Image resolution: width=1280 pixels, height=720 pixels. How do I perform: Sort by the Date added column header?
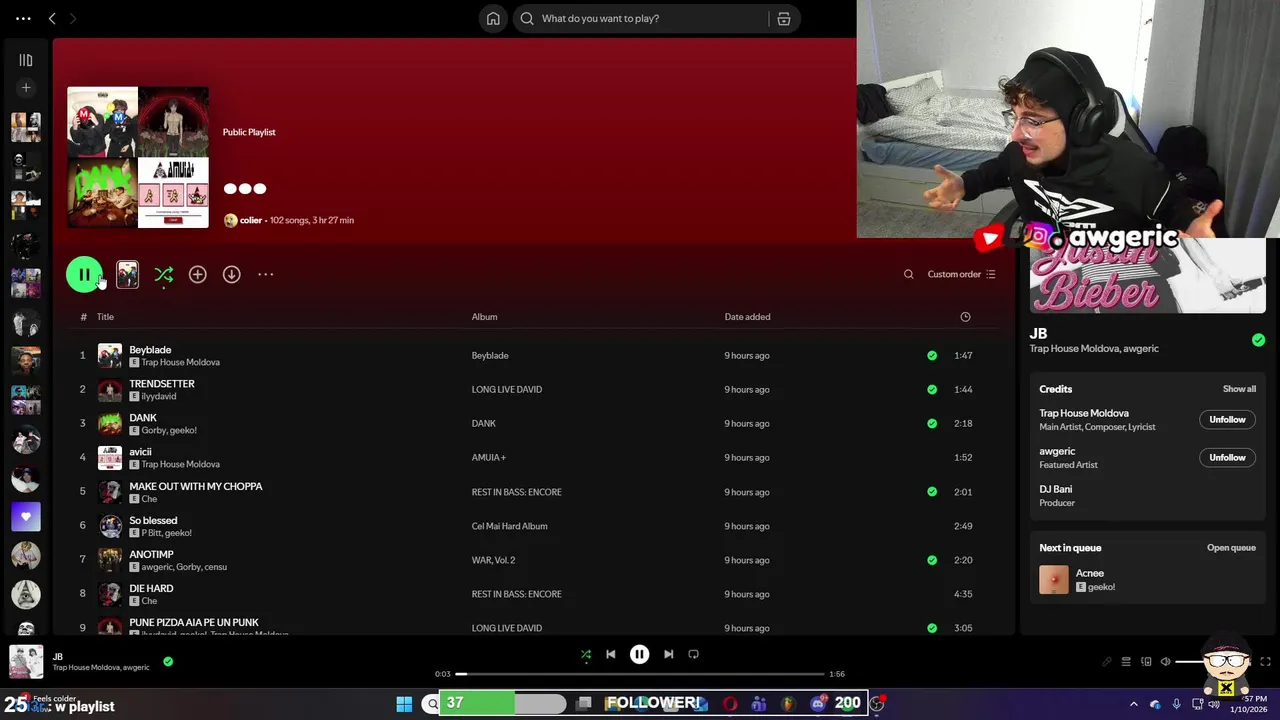pyautogui.click(x=747, y=317)
